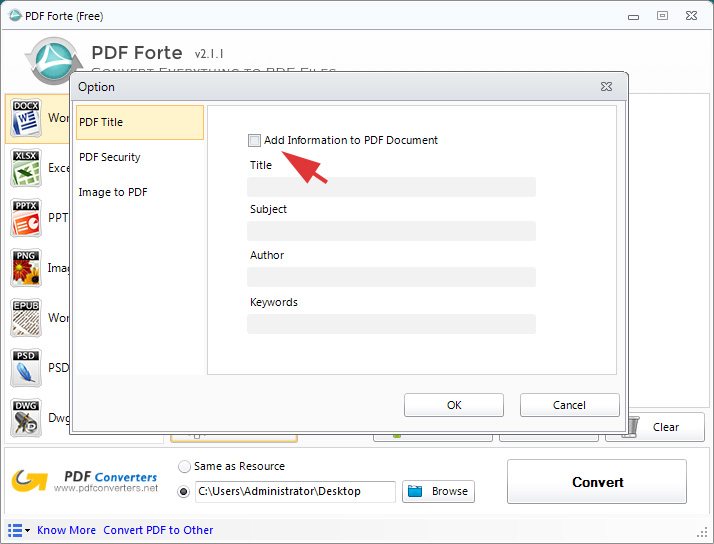Click the output path field C:\Users\Administrator\Desktop
The height and width of the screenshot is (544, 714).
295,492
